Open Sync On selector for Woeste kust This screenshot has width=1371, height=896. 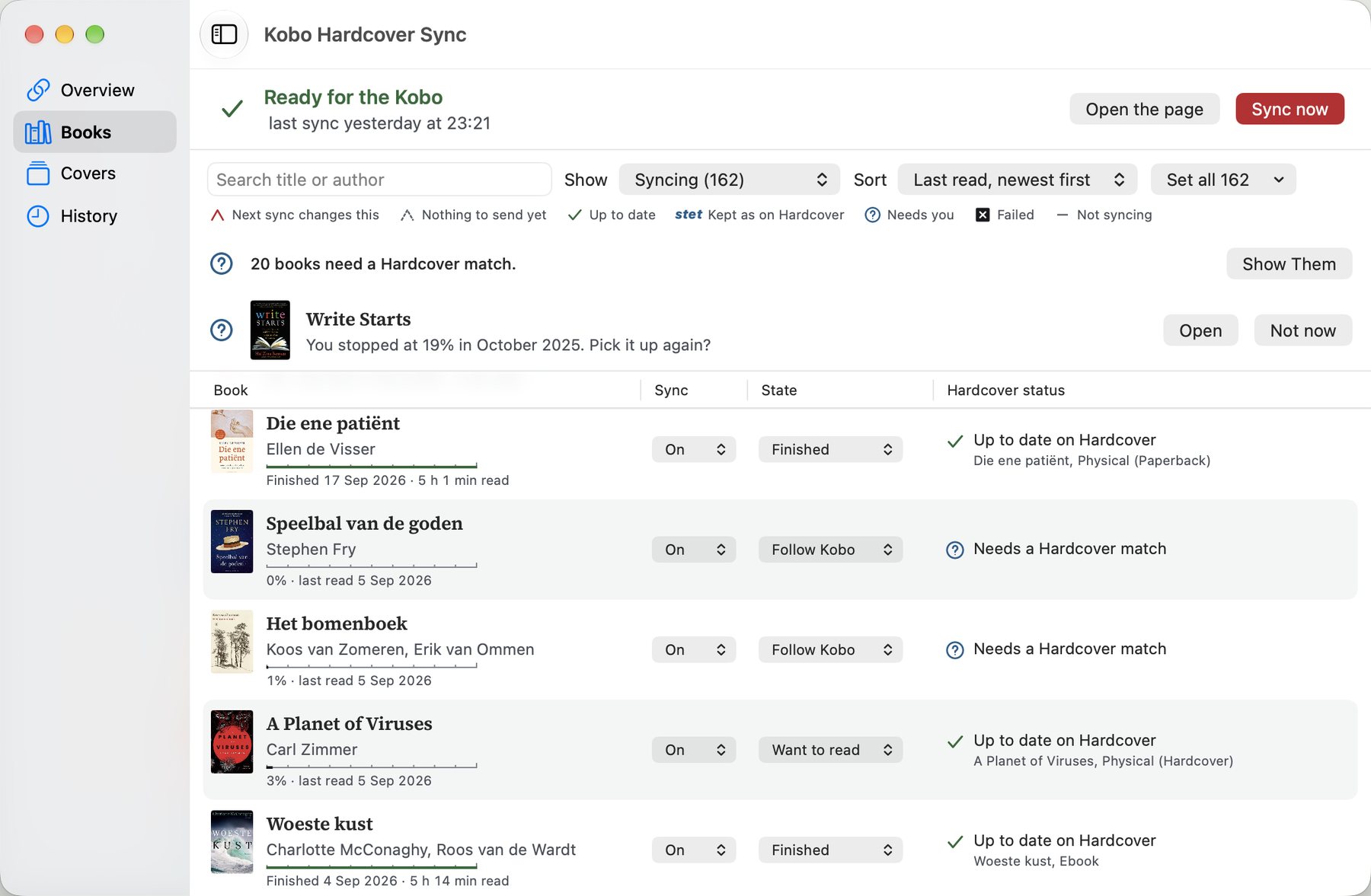694,850
